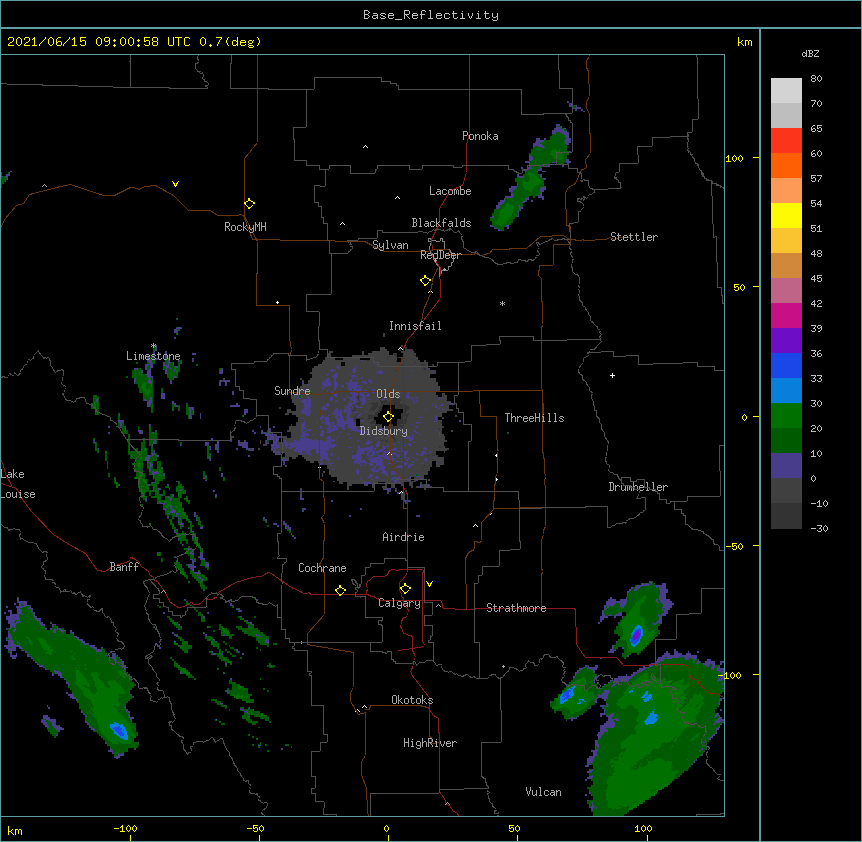
Task: Click the yellow marker south of RedDeer
Action: pyautogui.click(x=425, y=280)
